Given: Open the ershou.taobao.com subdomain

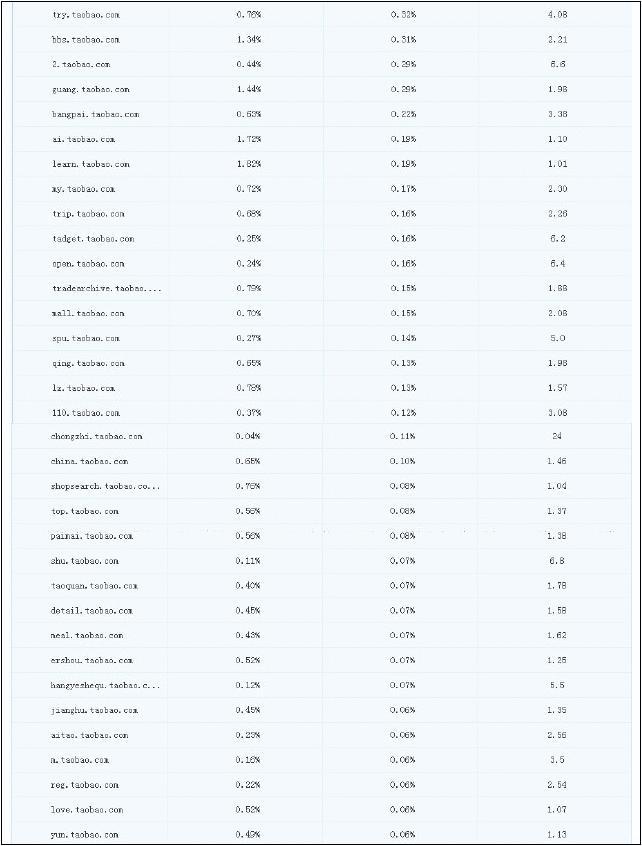Looking at the screenshot, I should tap(92, 661).
